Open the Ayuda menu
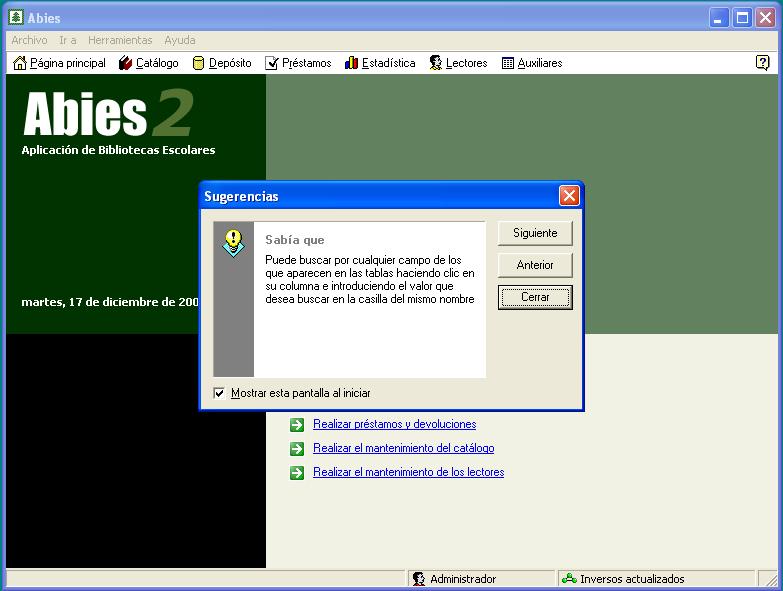Viewport: 783px width, 591px height. click(180, 40)
